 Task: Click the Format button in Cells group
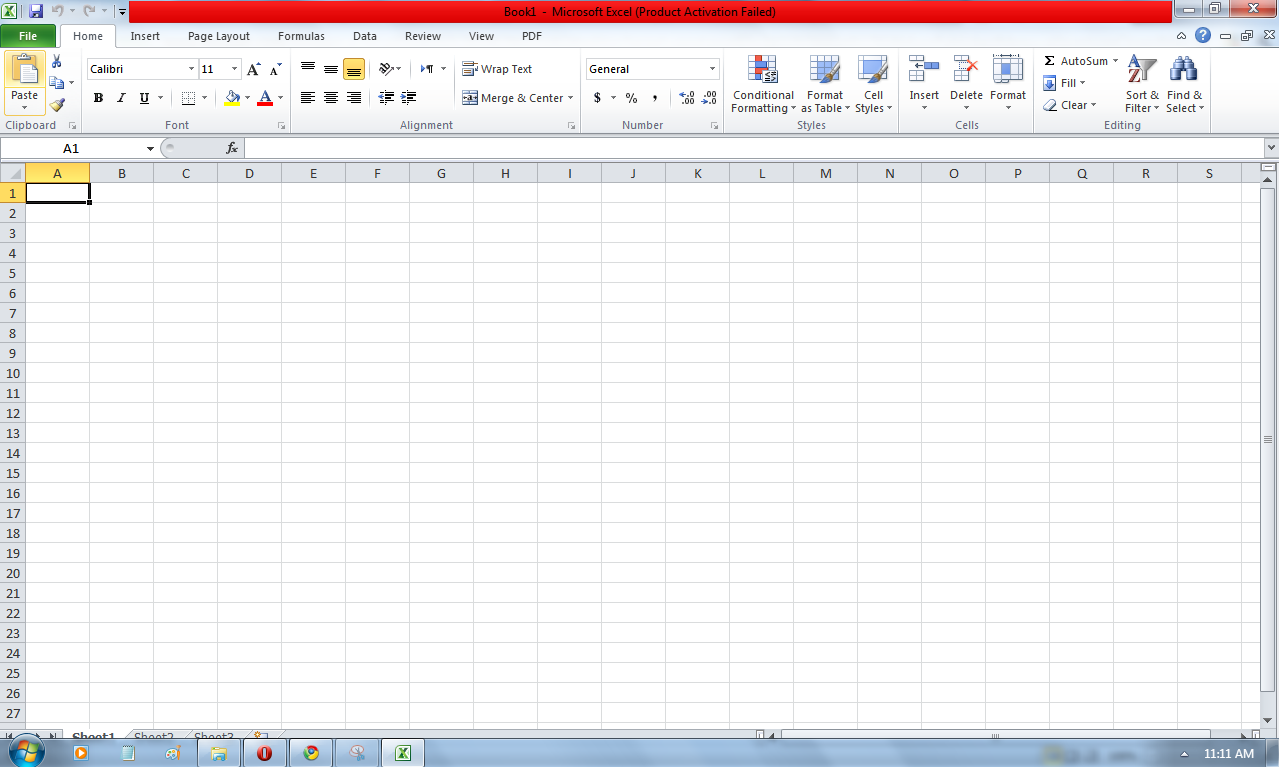tap(1008, 84)
